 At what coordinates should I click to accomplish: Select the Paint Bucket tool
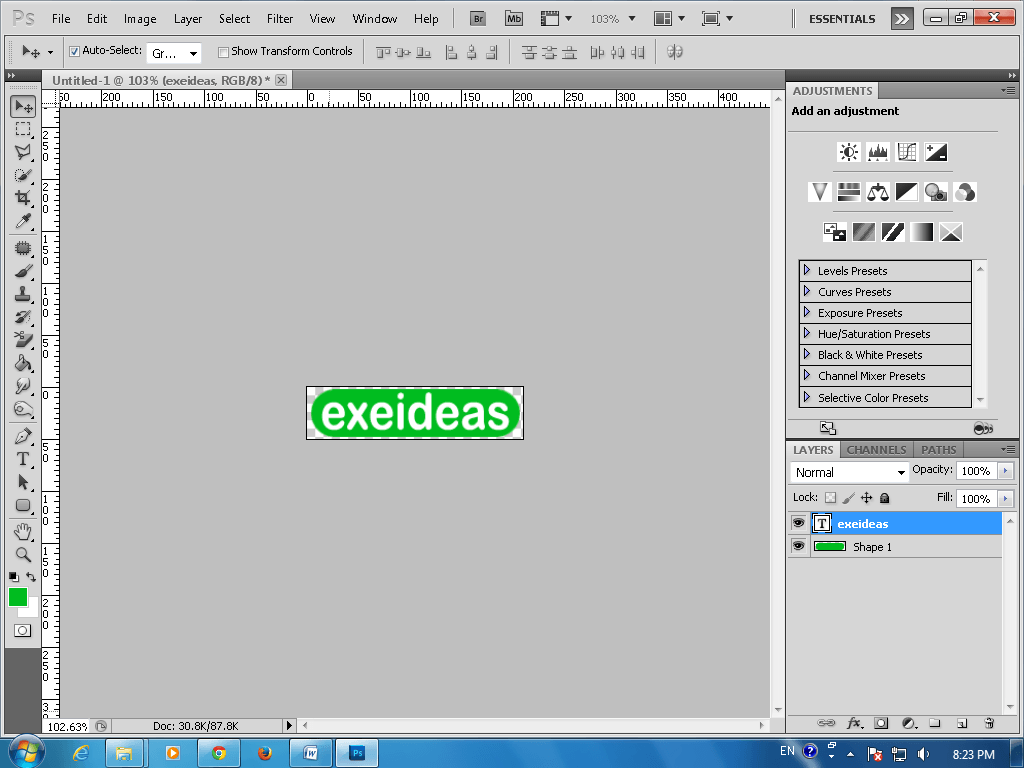click(23, 362)
